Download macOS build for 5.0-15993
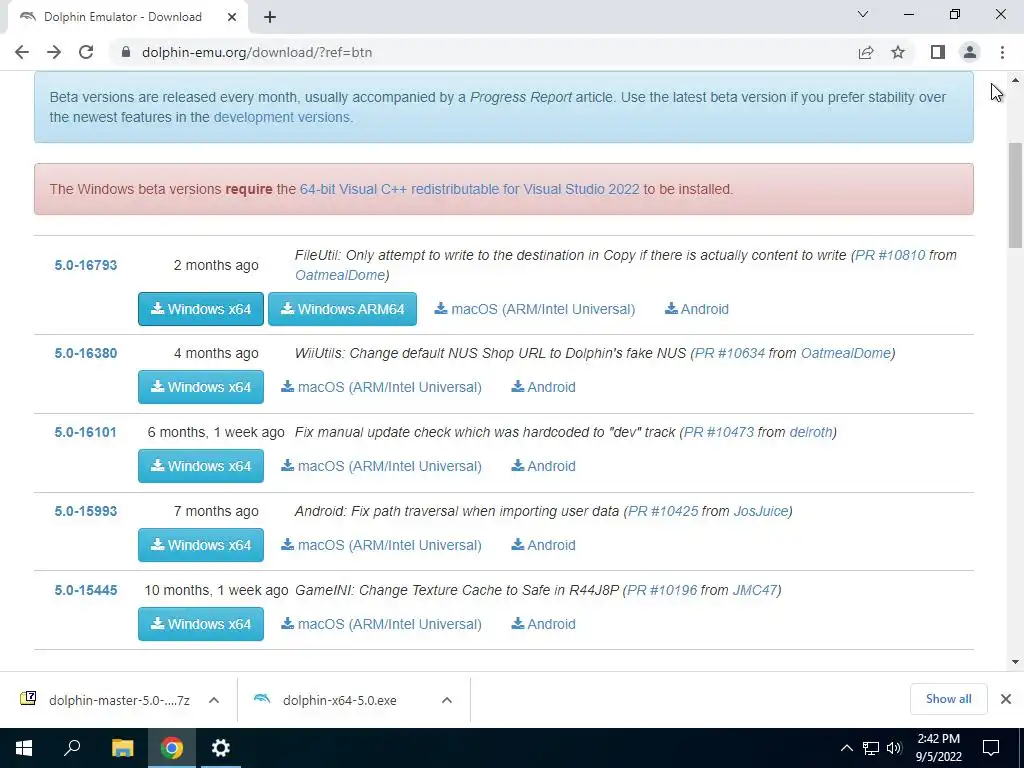Screen dimensions: 1024x768 [381, 545]
